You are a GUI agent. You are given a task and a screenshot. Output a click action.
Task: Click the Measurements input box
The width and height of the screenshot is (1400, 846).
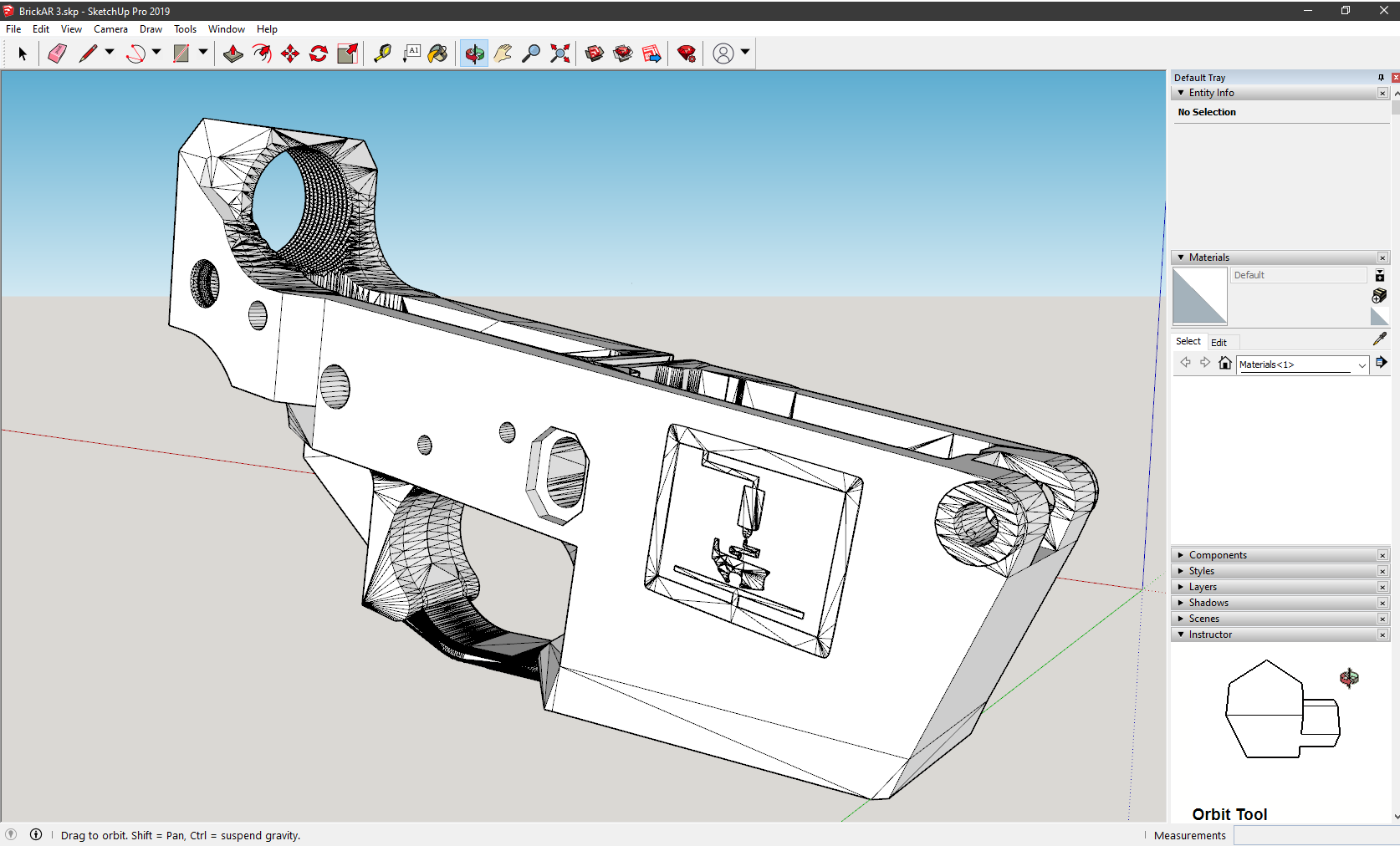(1315, 835)
